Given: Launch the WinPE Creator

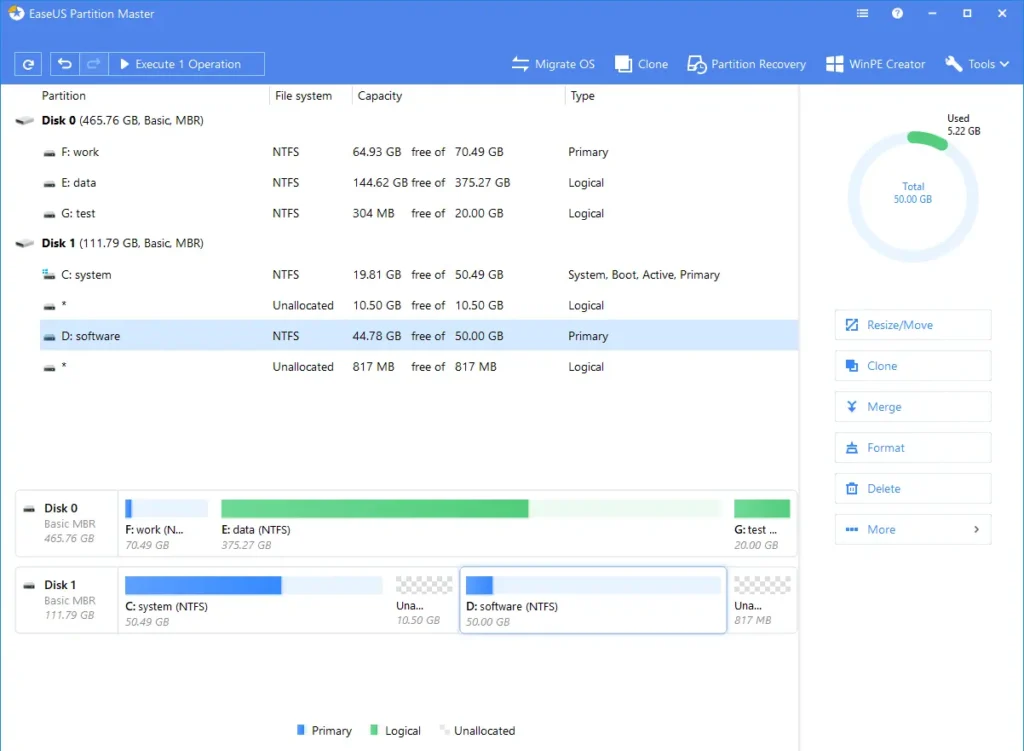Looking at the screenshot, I should [875, 63].
